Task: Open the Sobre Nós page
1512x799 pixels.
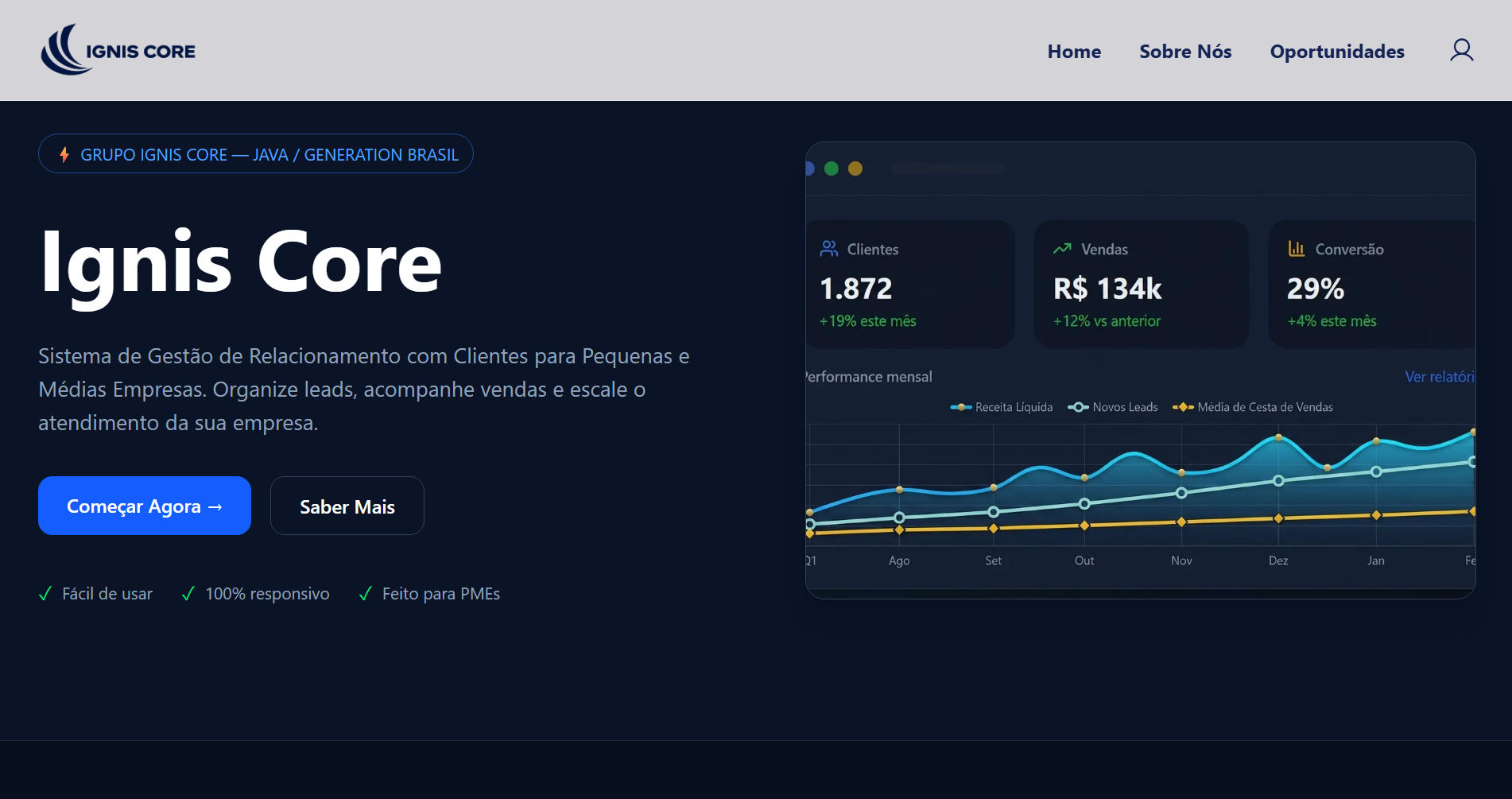Action: pos(1185,52)
